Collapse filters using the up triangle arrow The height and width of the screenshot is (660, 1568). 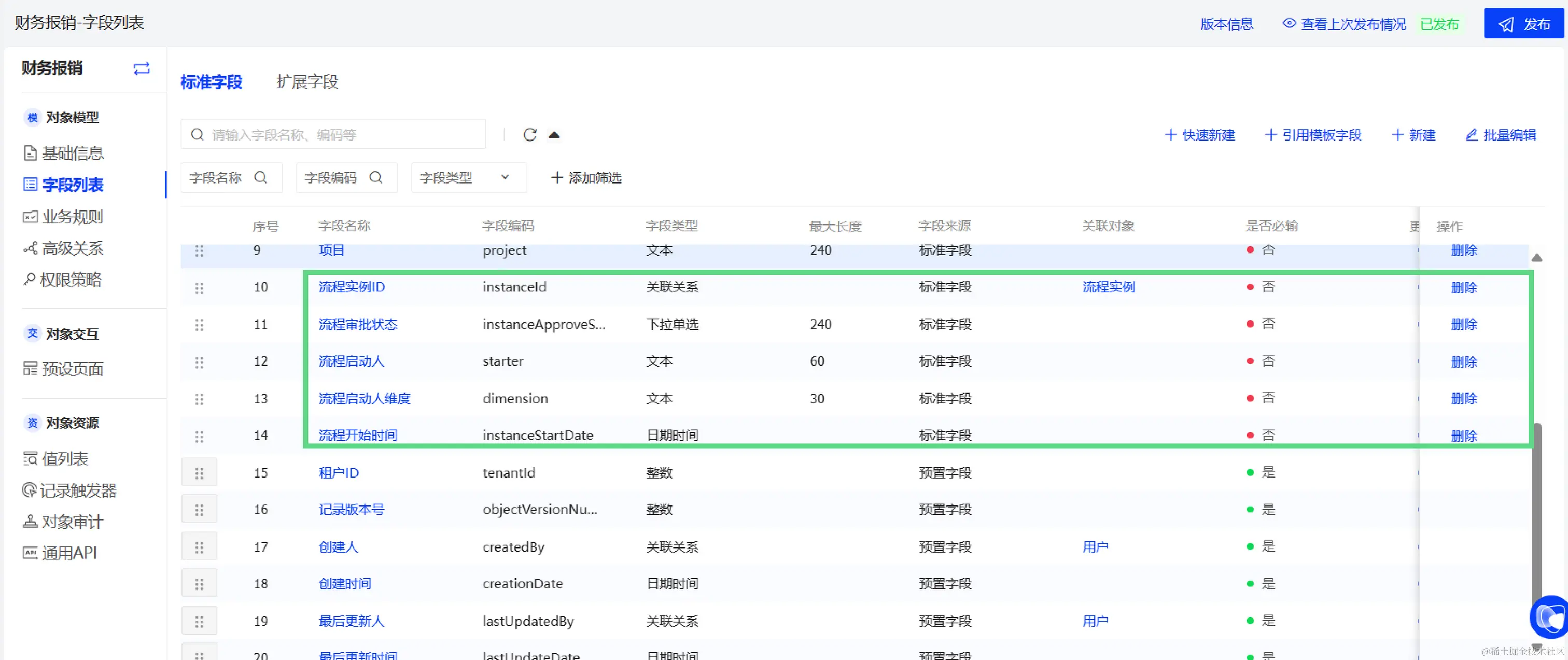click(x=554, y=135)
